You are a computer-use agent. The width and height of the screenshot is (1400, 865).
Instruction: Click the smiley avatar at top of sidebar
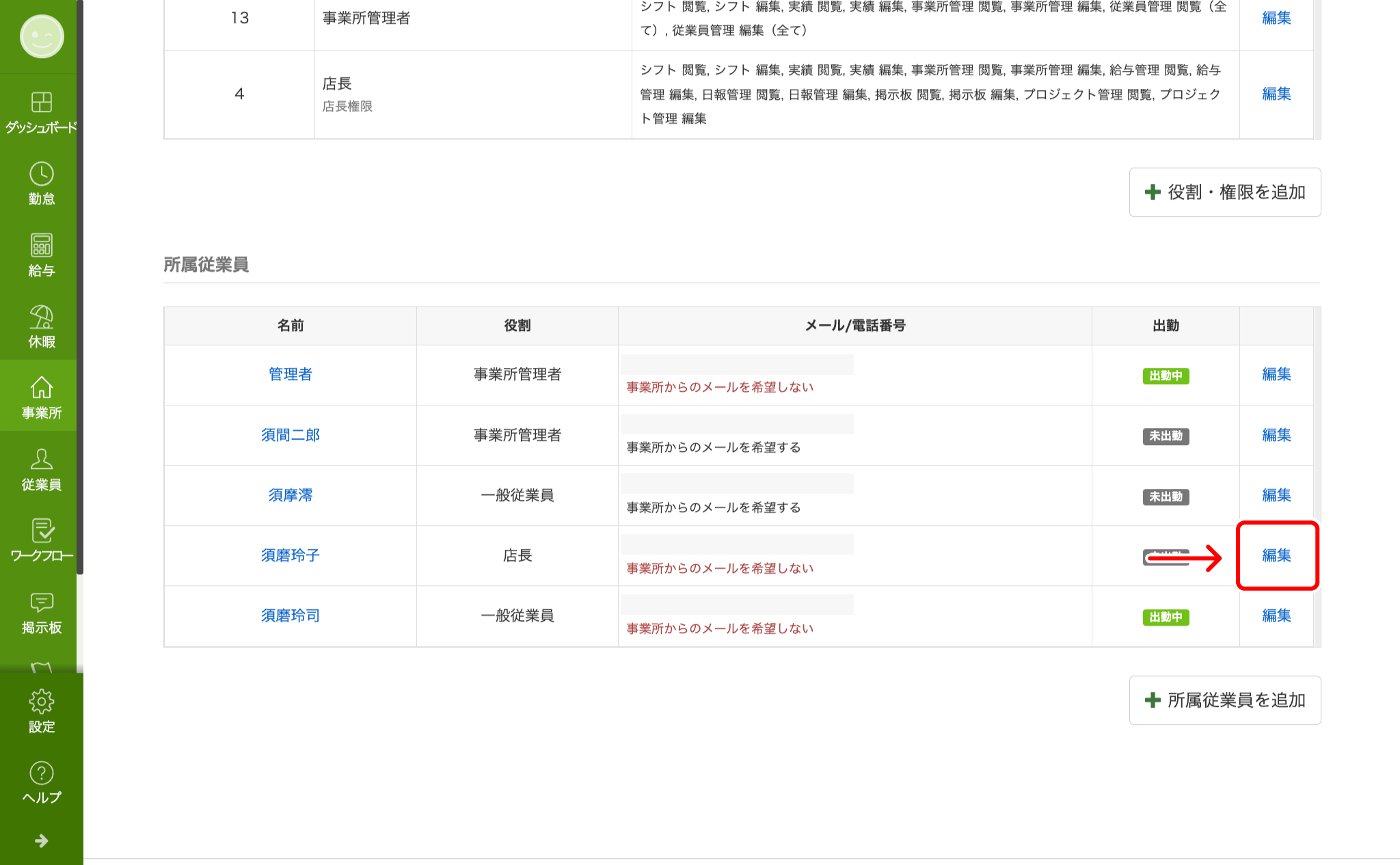tap(42, 36)
